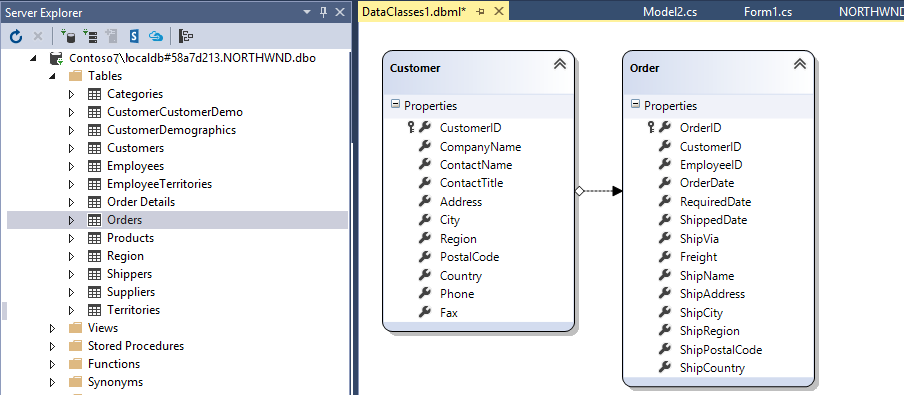This screenshot has width=904, height=395.
Task: Select the Address property in Customer
Action: tap(461, 202)
